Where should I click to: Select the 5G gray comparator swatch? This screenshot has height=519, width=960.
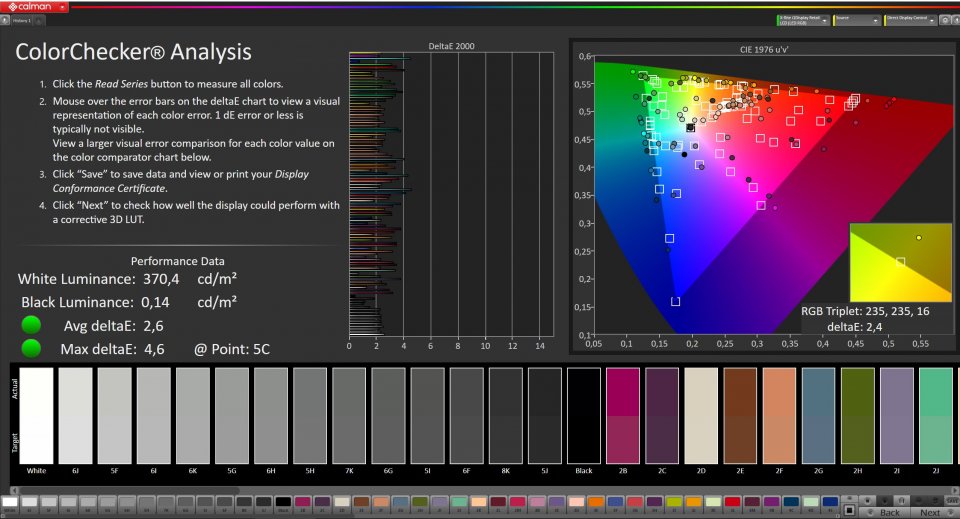232,416
